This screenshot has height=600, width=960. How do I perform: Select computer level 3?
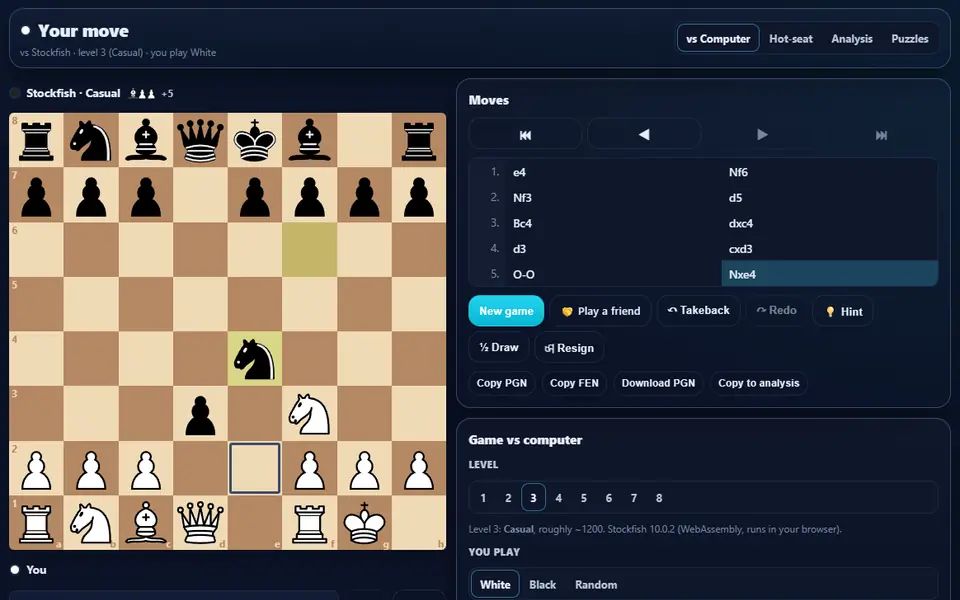click(x=533, y=498)
